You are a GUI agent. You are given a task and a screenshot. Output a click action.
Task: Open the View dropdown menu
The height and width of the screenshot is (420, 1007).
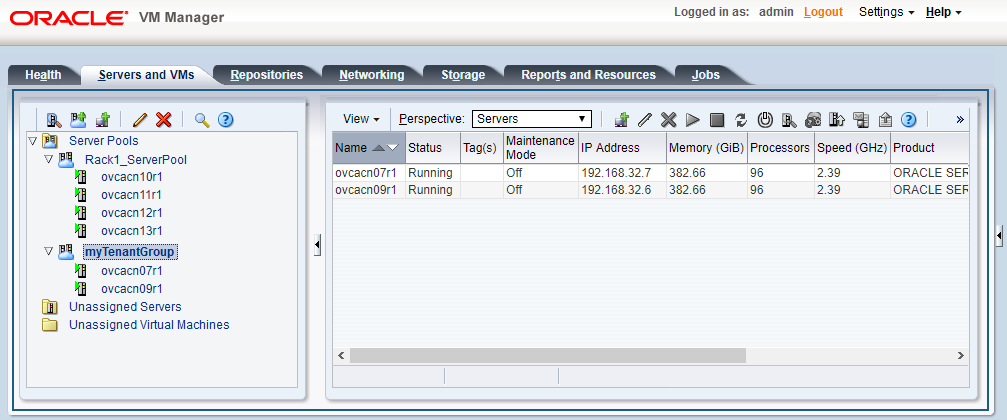(x=362, y=119)
